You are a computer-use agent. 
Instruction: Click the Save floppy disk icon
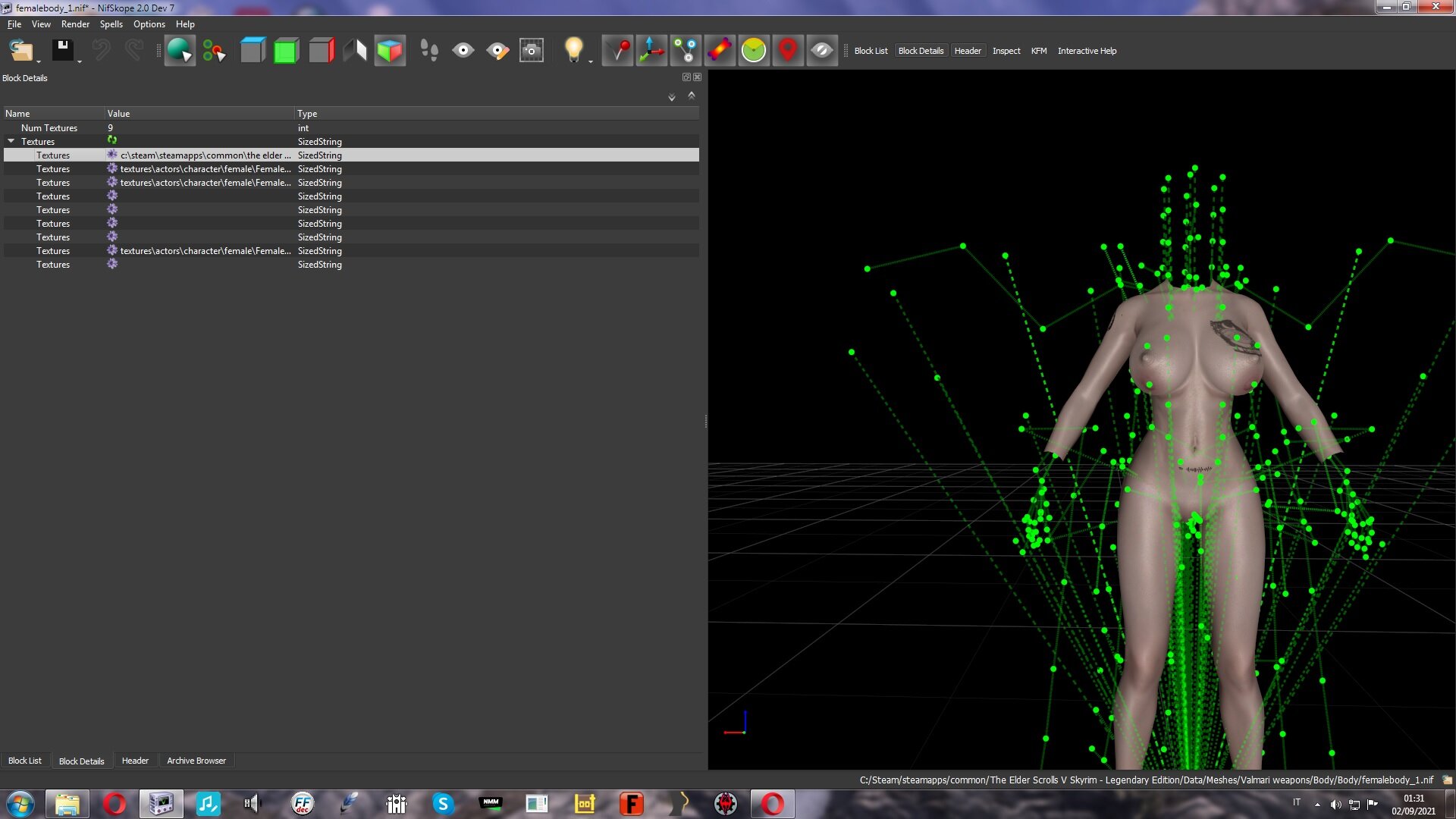62,51
